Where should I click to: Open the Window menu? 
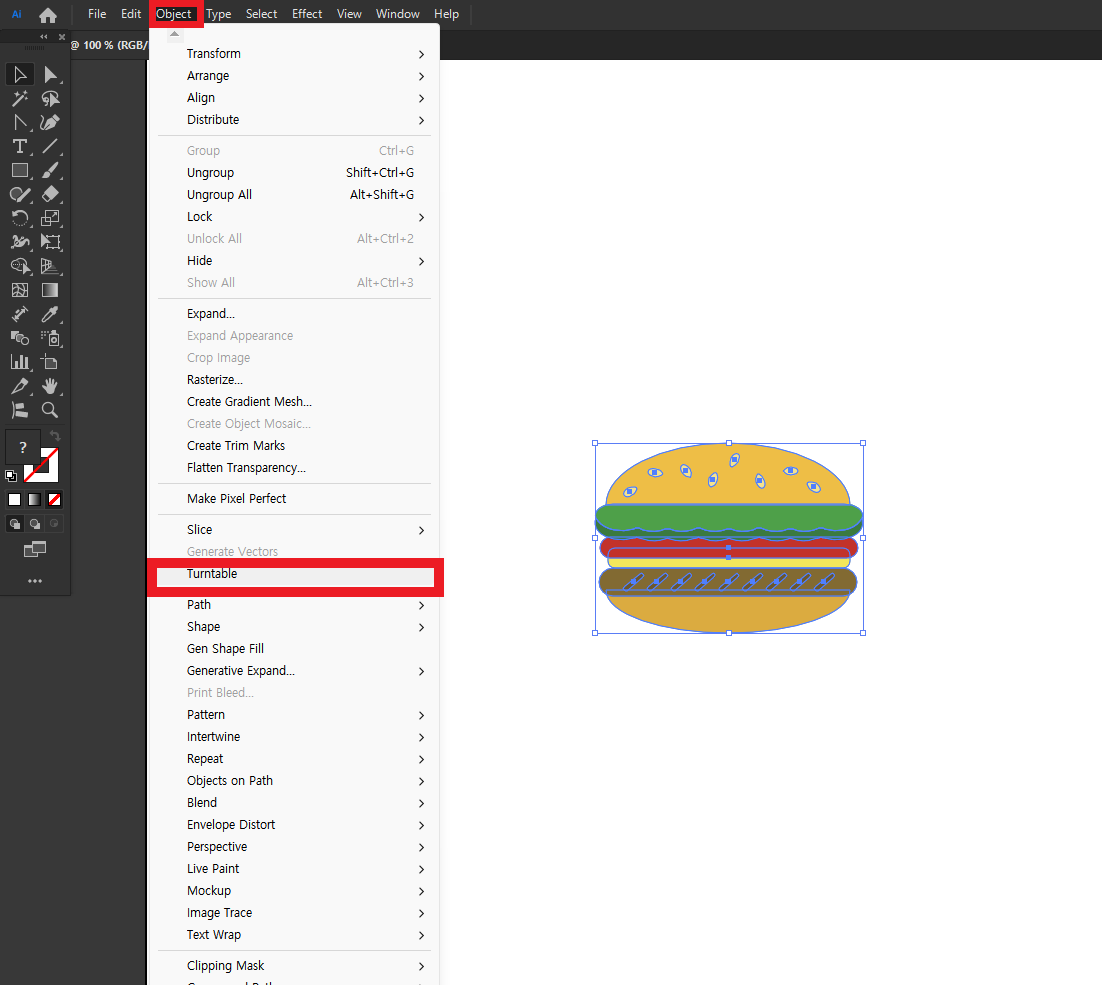pos(398,14)
